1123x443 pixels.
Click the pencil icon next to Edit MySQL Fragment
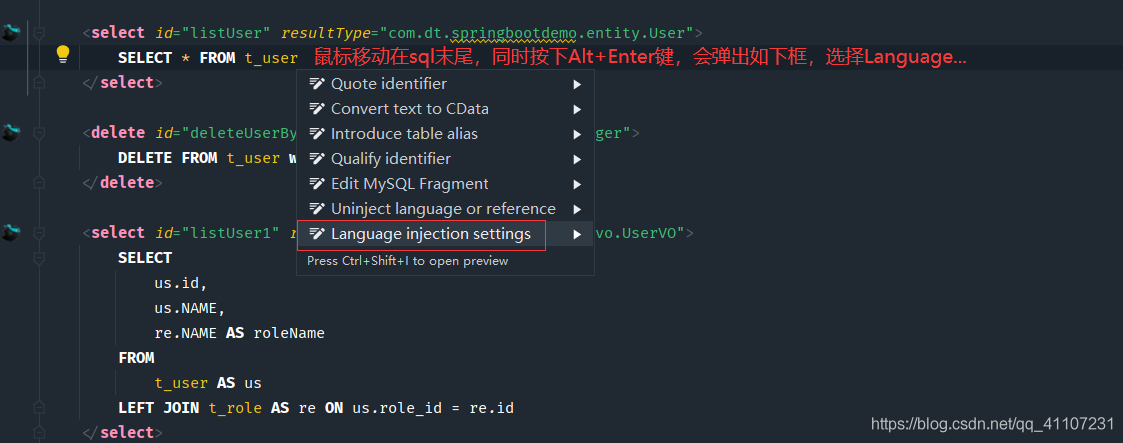pyautogui.click(x=317, y=184)
